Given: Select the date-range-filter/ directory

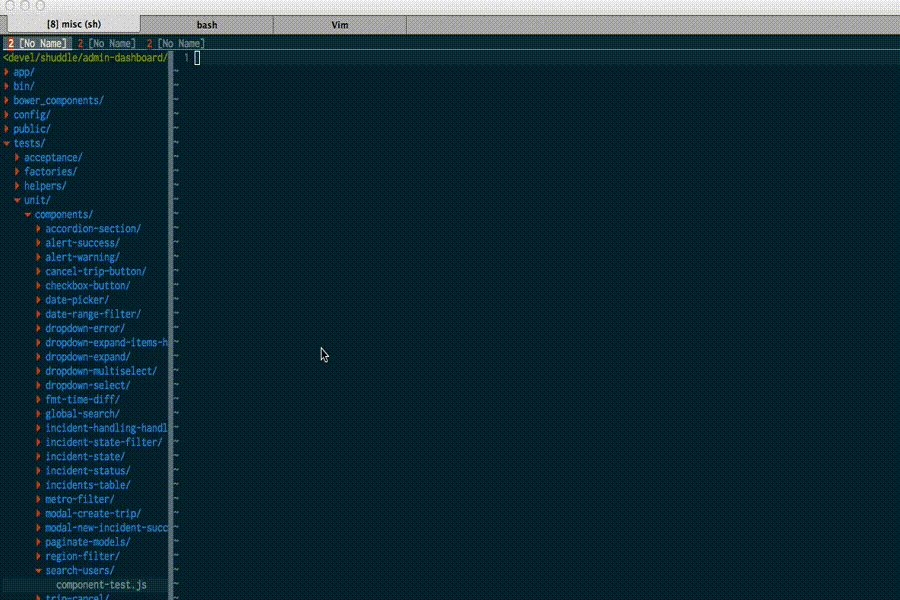Looking at the screenshot, I should 93,314.
